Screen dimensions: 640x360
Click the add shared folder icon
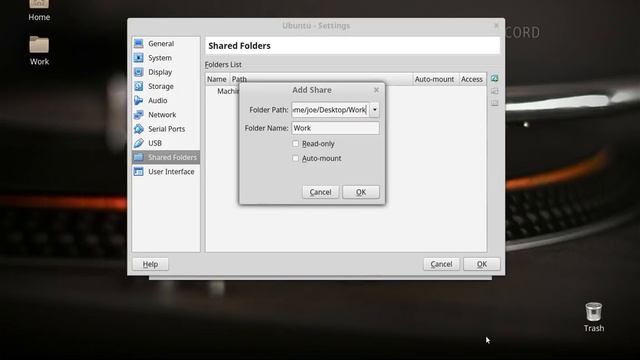tap(495, 78)
